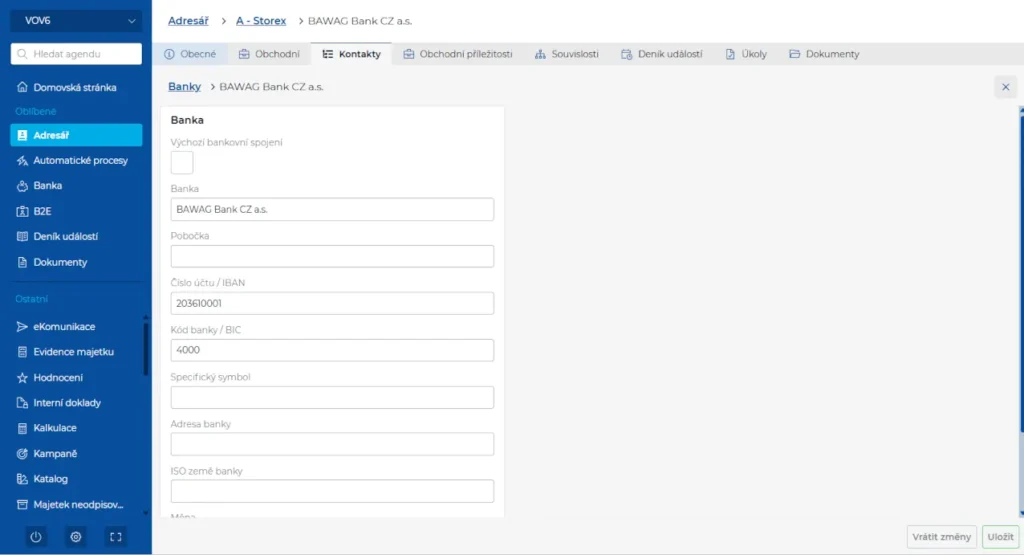Open settings gear icon in sidebar footer

[76, 537]
